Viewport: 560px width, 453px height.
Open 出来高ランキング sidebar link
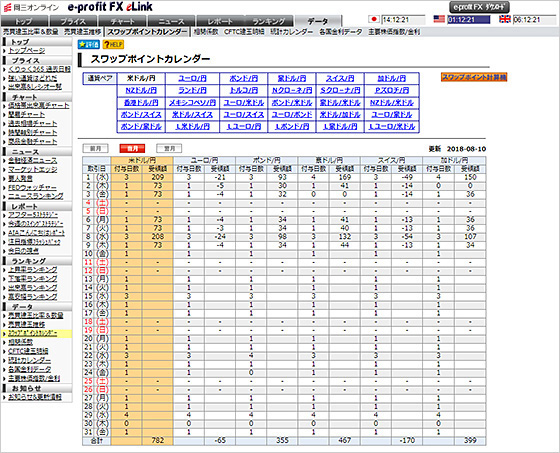(x=32, y=288)
